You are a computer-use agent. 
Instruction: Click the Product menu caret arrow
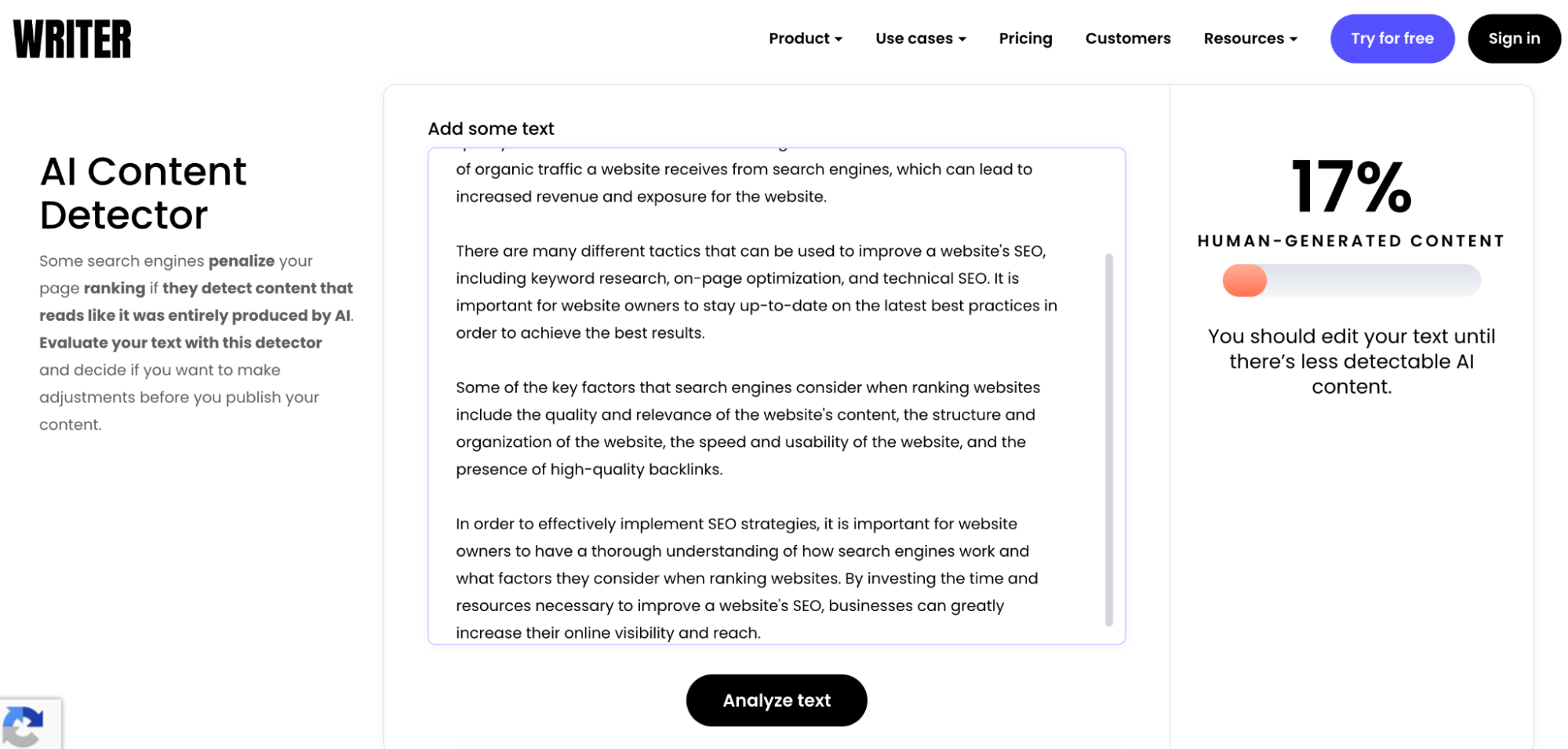click(x=839, y=39)
